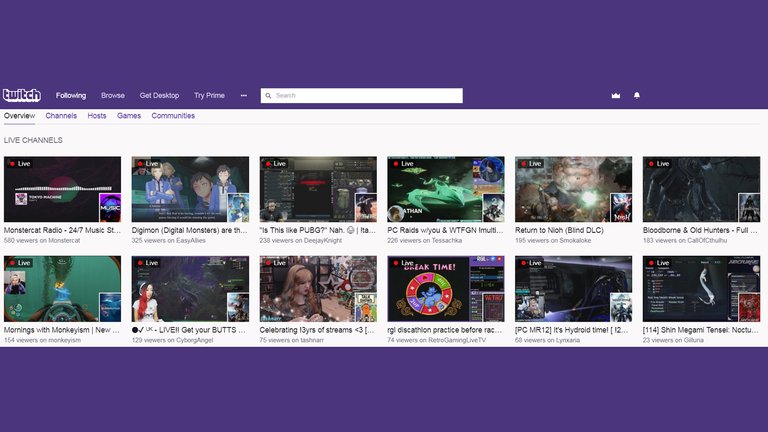This screenshot has height=432, width=768.
Task: Switch to the Communities tab
Action: tap(173, 116)
